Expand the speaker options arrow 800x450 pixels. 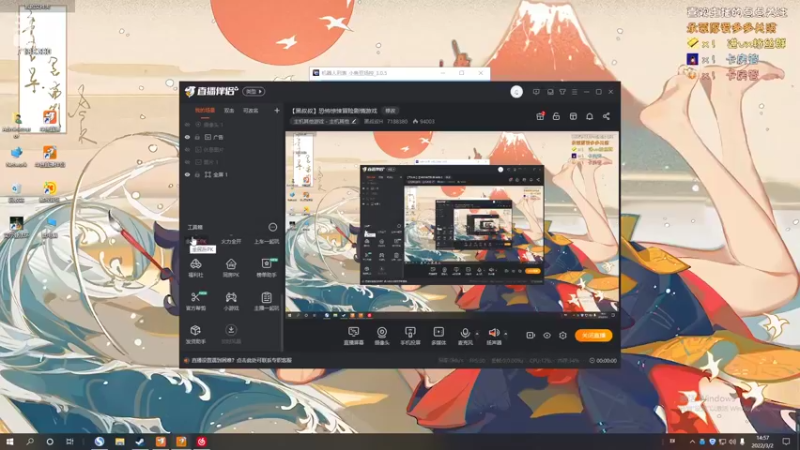pos(506,334)
